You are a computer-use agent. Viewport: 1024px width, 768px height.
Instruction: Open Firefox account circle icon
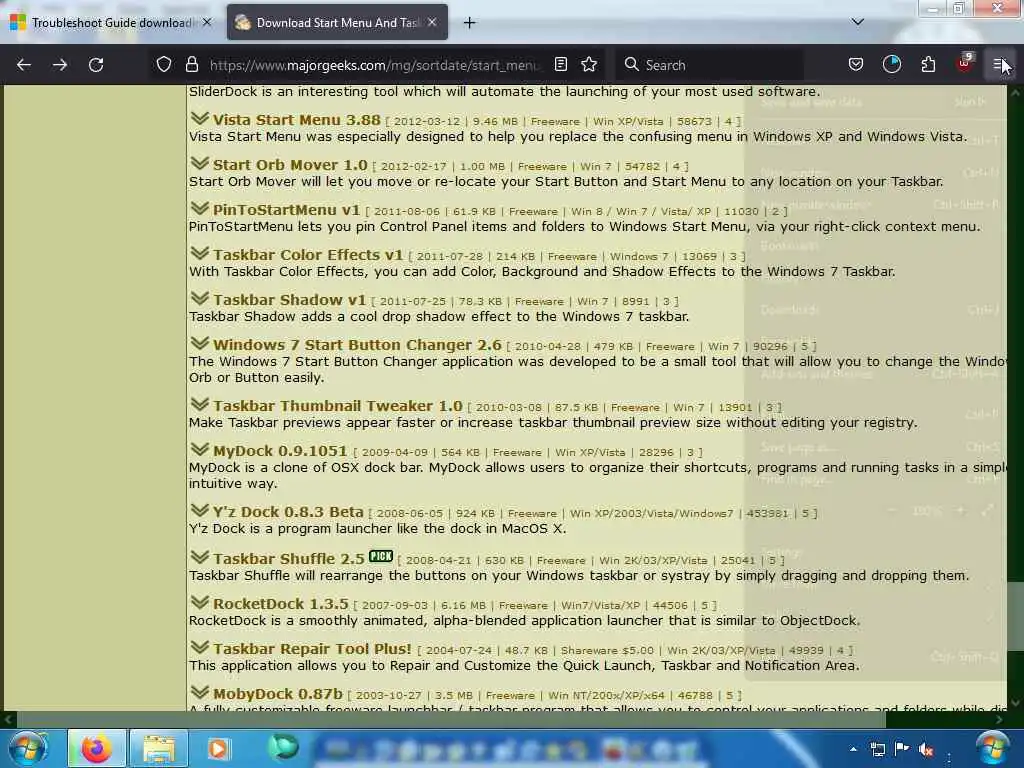tap(891, 65)
